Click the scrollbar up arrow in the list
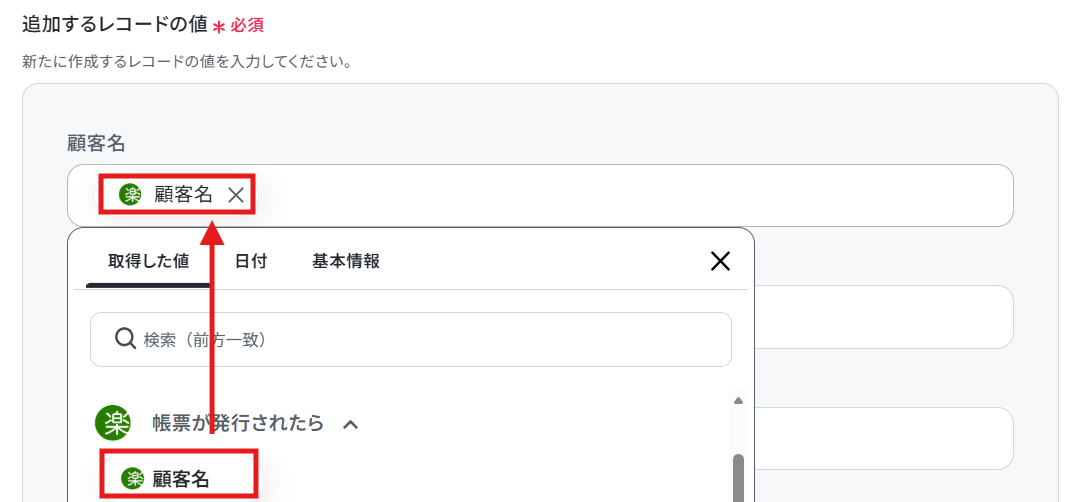 [738, 401]
